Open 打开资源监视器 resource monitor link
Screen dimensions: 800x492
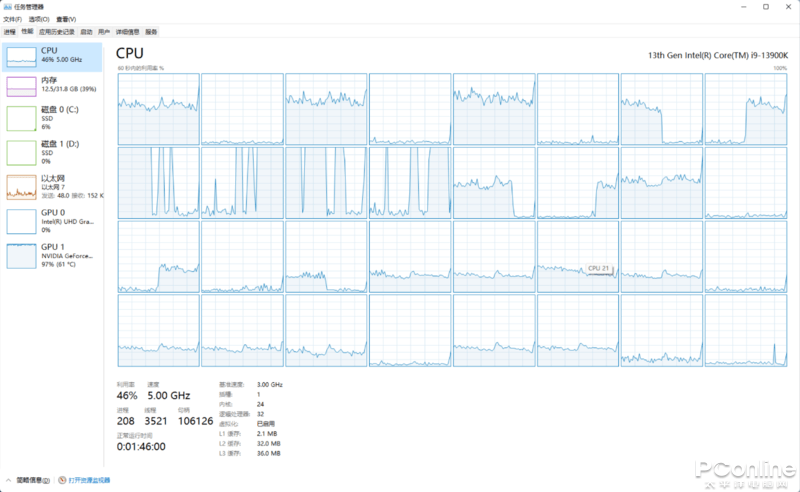84,480
